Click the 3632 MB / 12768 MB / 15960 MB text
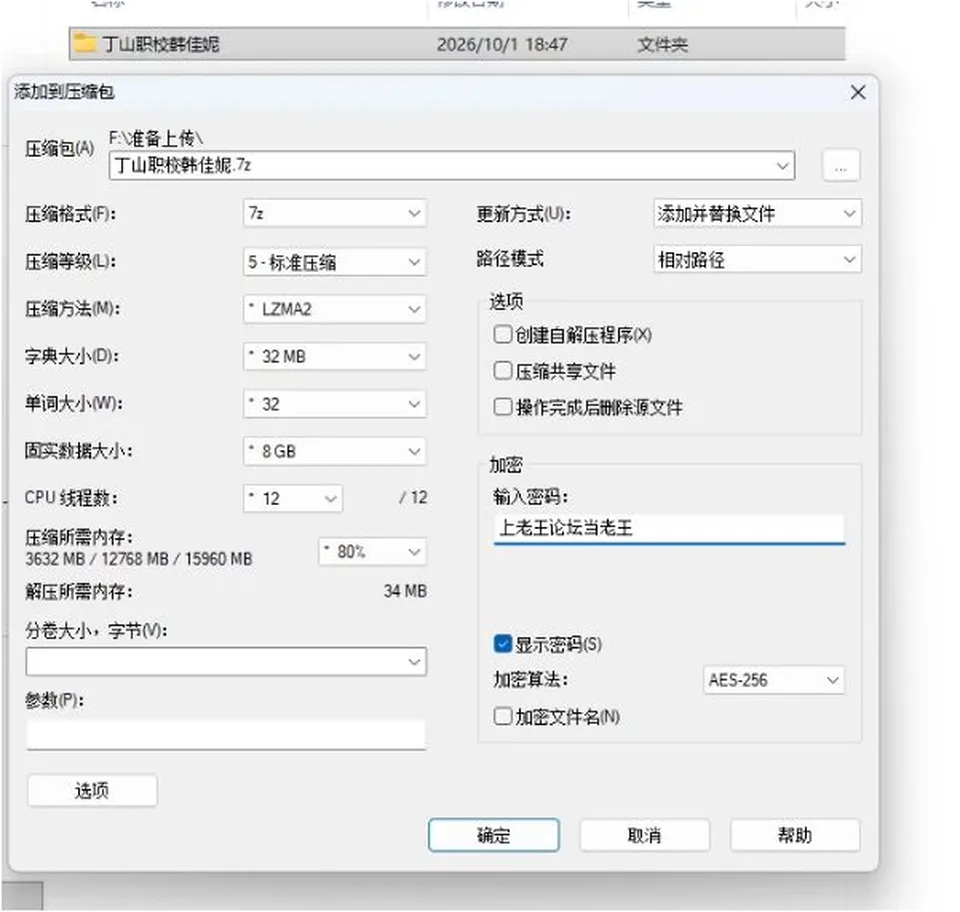The image size is (960, 912). [x=138, y=559]
